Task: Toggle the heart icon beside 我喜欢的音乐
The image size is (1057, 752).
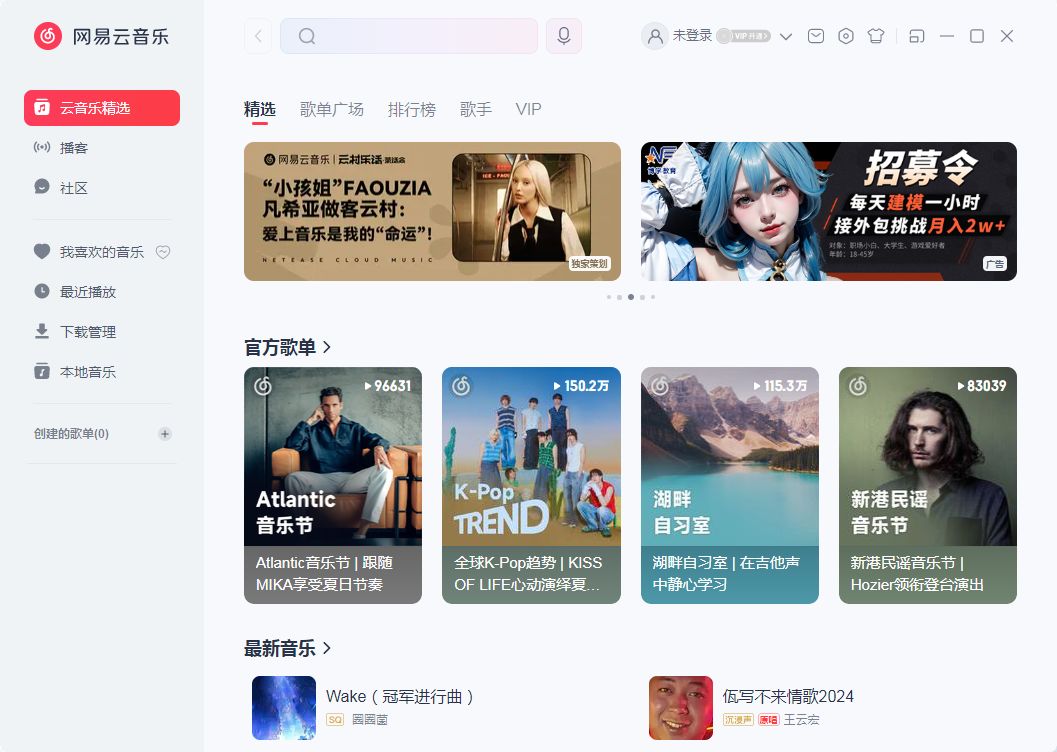Action: (x=163, y=251)
